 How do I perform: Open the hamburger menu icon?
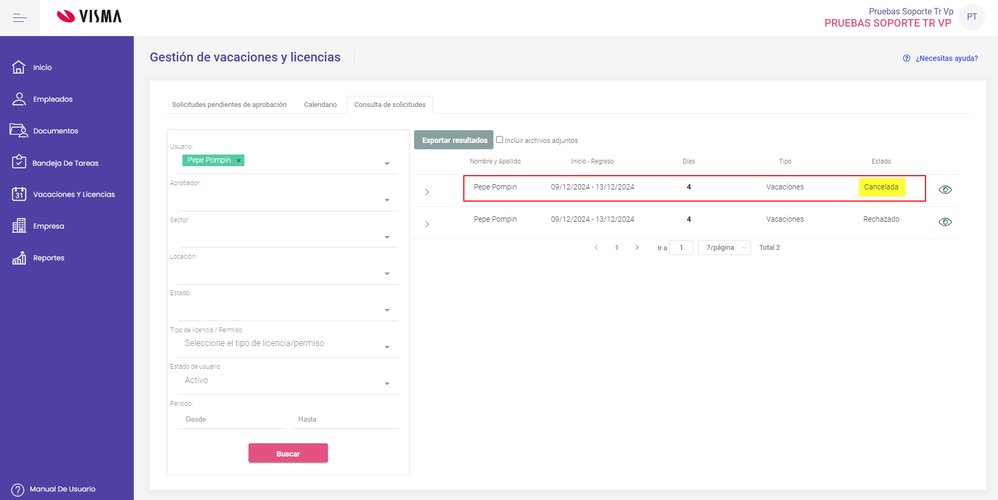20,17
